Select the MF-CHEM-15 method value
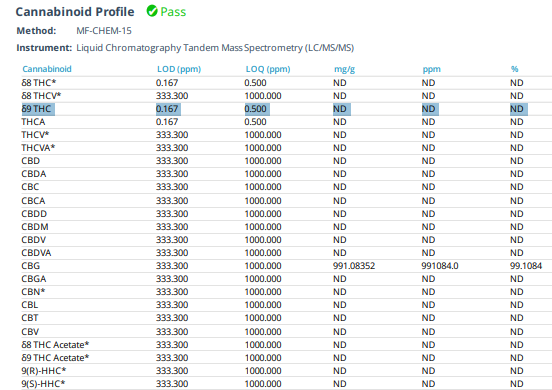The image size is (552, 390). point(104,31)
